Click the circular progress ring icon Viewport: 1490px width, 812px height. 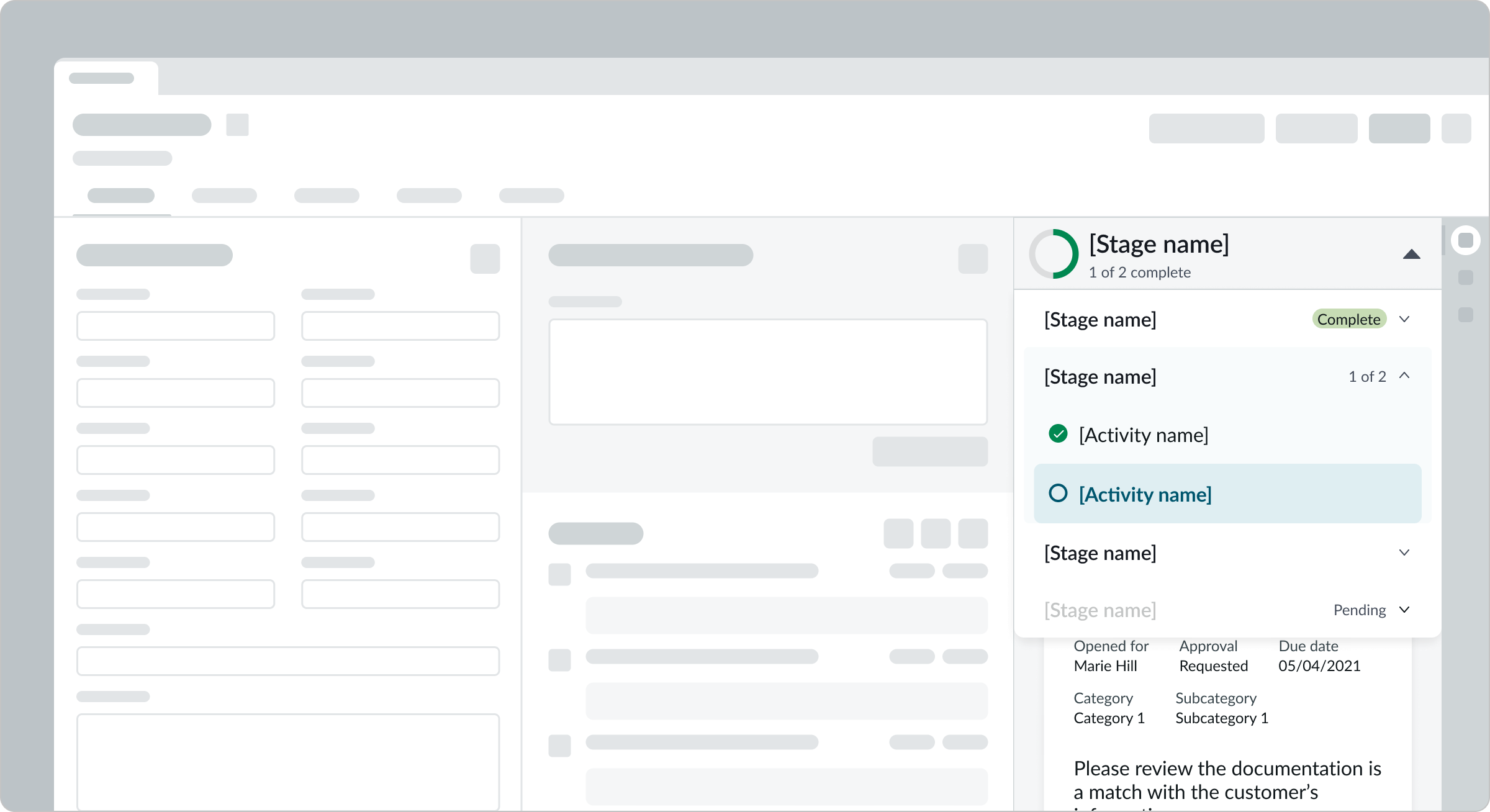[x=1054, y=254]
